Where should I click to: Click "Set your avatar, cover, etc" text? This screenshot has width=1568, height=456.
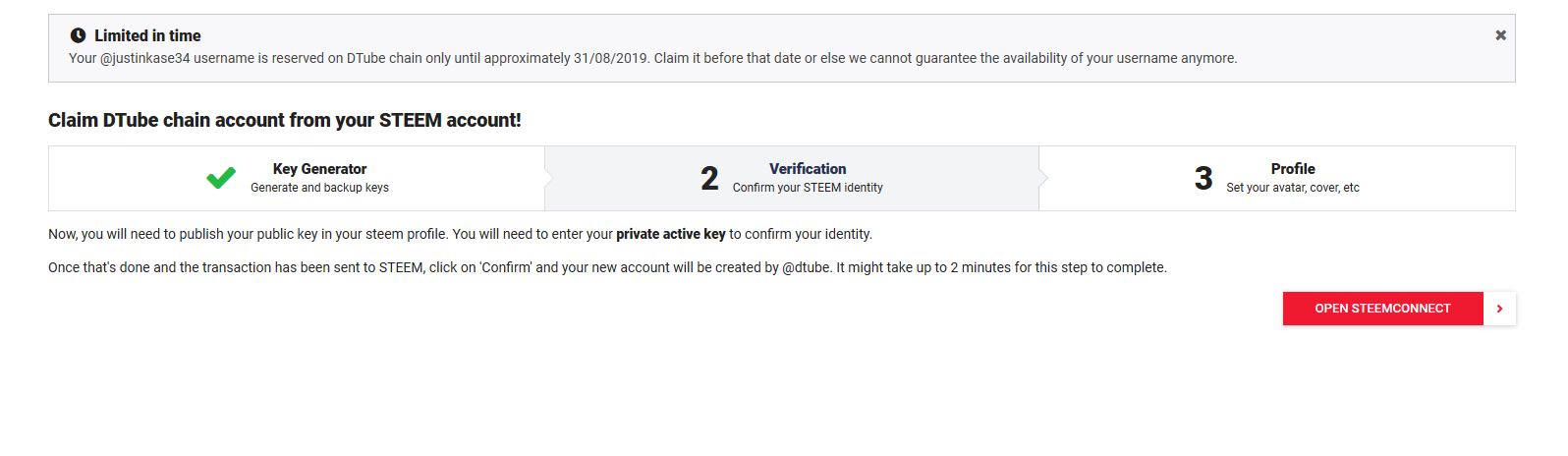tap(1292, 188)
